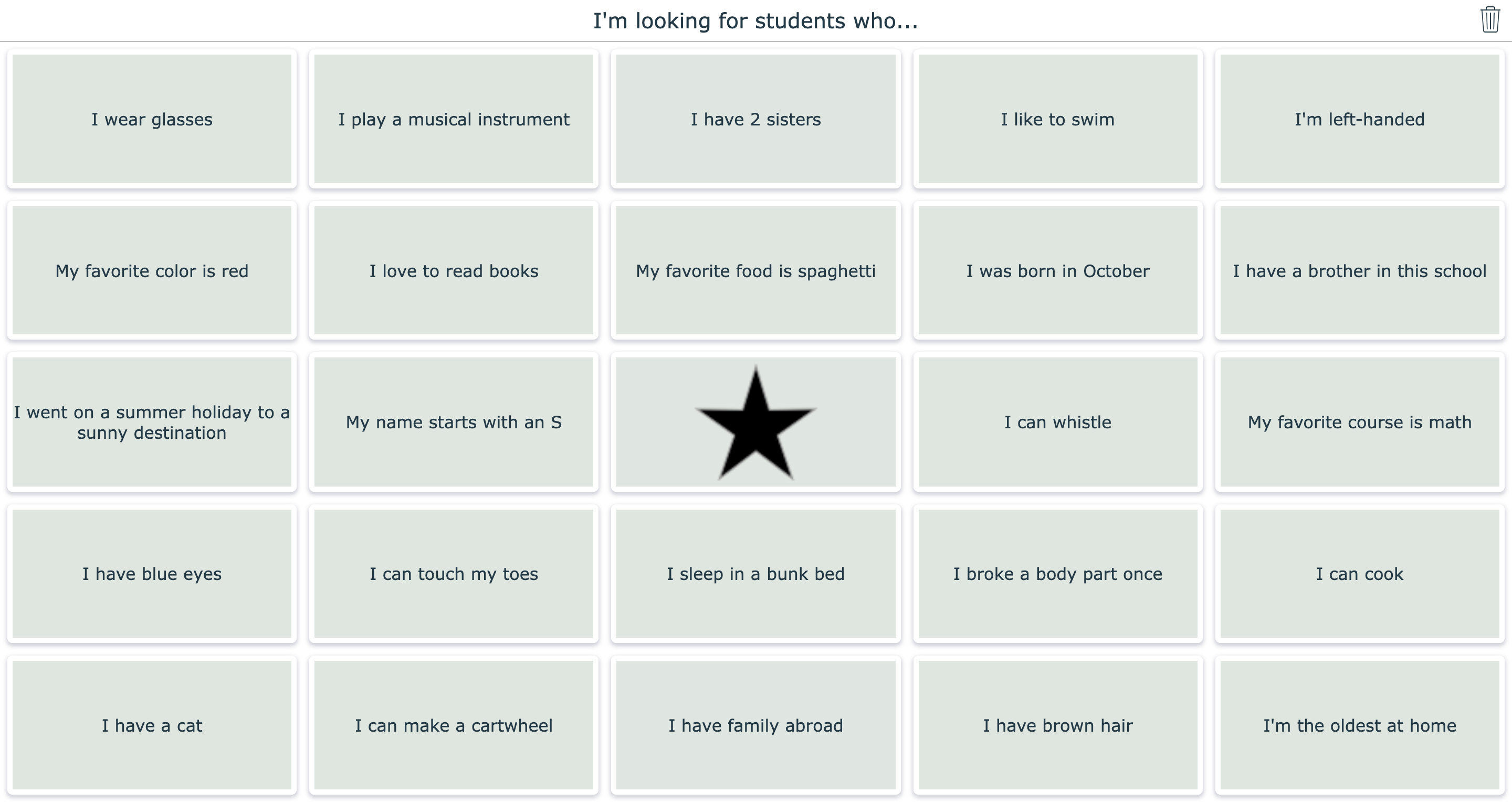1512x802 pixels.
Task: Click "My favorite color is red" tile
Action: pos(152,270)
